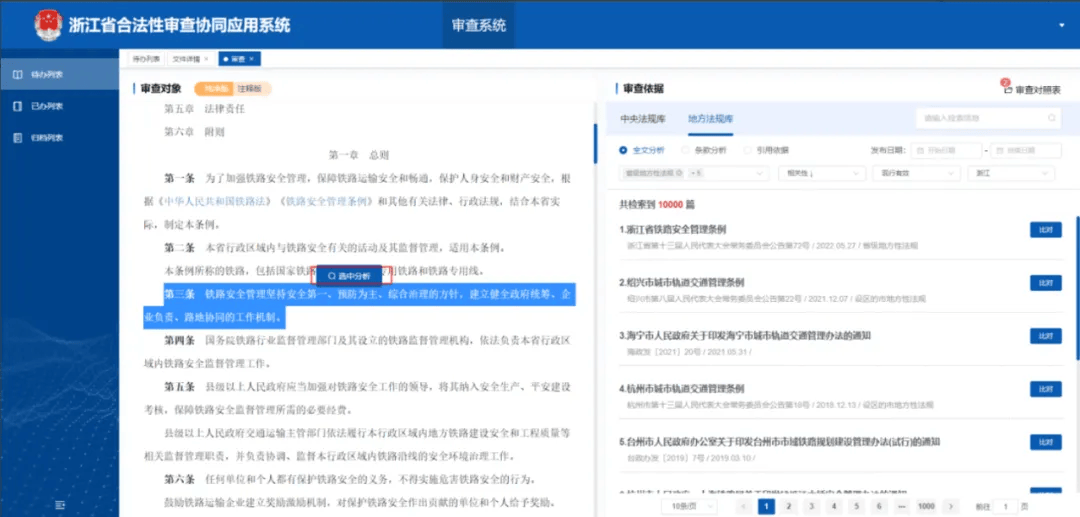Open the 审查系统 top navigation item
This screenshot has width=1080, height=517.
coord(479,25)
